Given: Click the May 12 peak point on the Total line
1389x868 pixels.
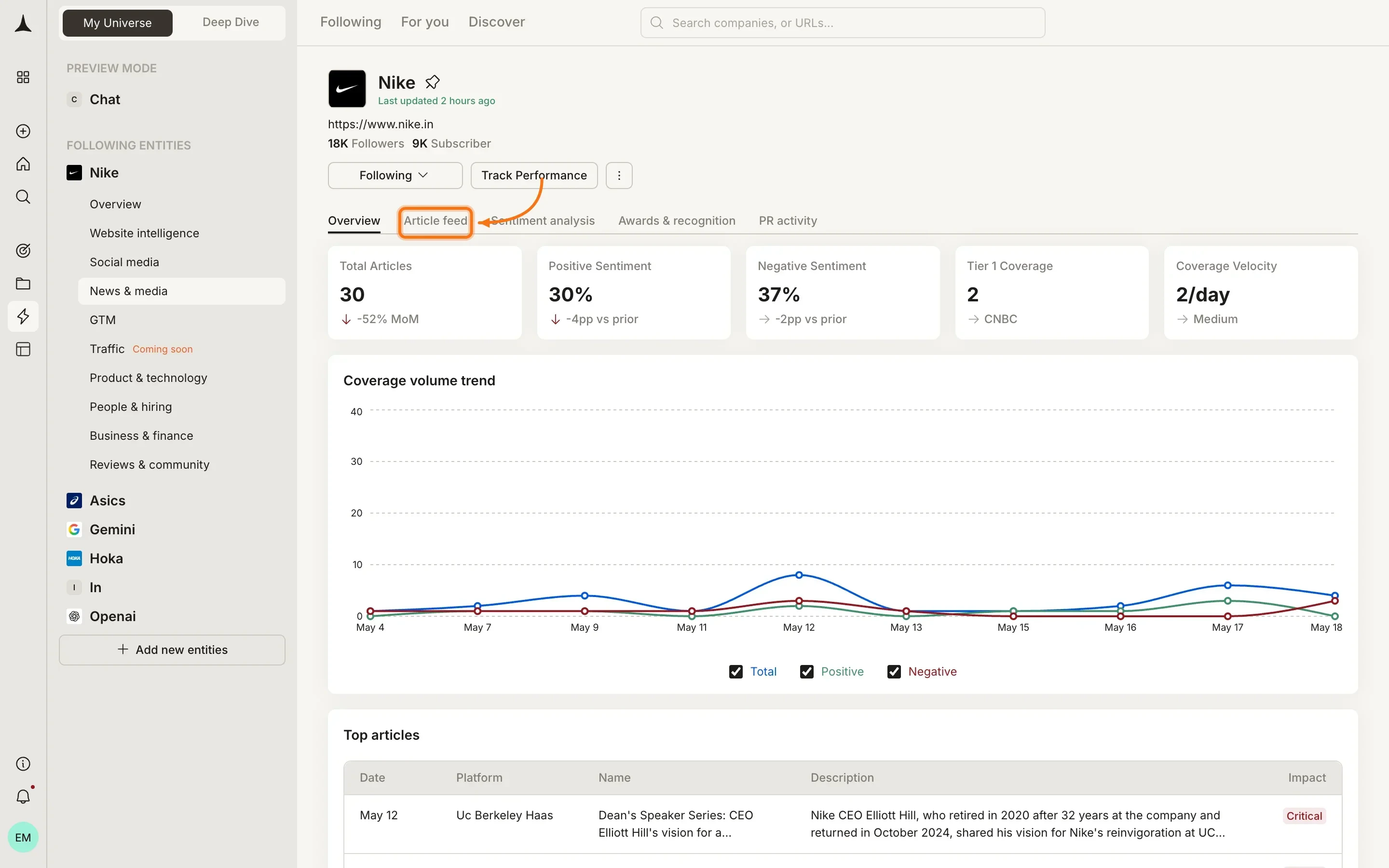Looking at the screenshot, I should point(798,575).
